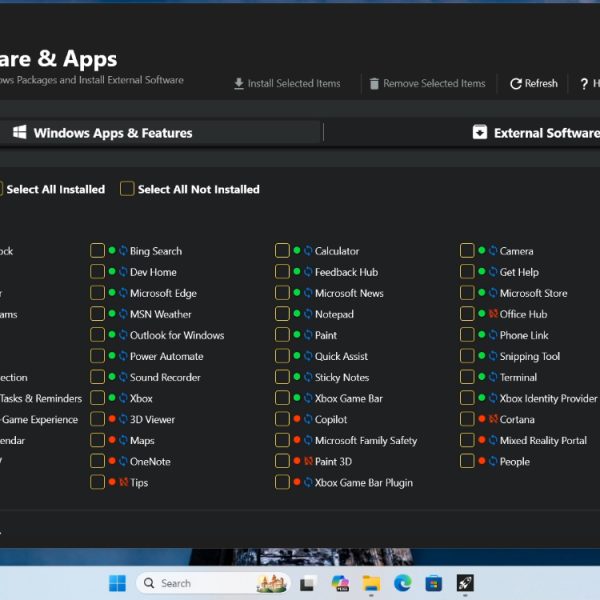The width and height of the screenshot is (600, 600).
Task: Click the reinstall icon beside Calculator
Action: pos(308,251)
